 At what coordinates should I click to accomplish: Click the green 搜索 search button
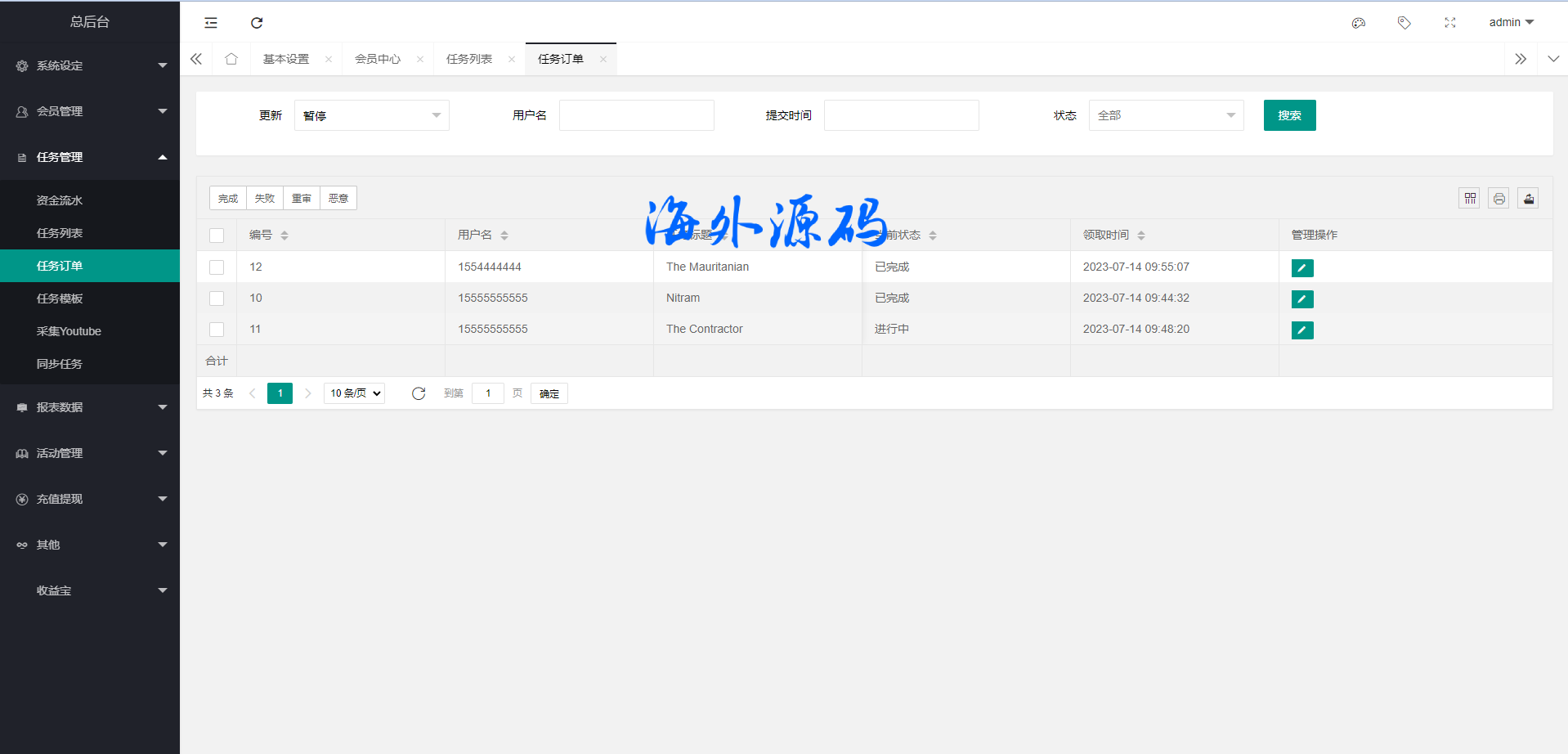[x=1289, y=115]
